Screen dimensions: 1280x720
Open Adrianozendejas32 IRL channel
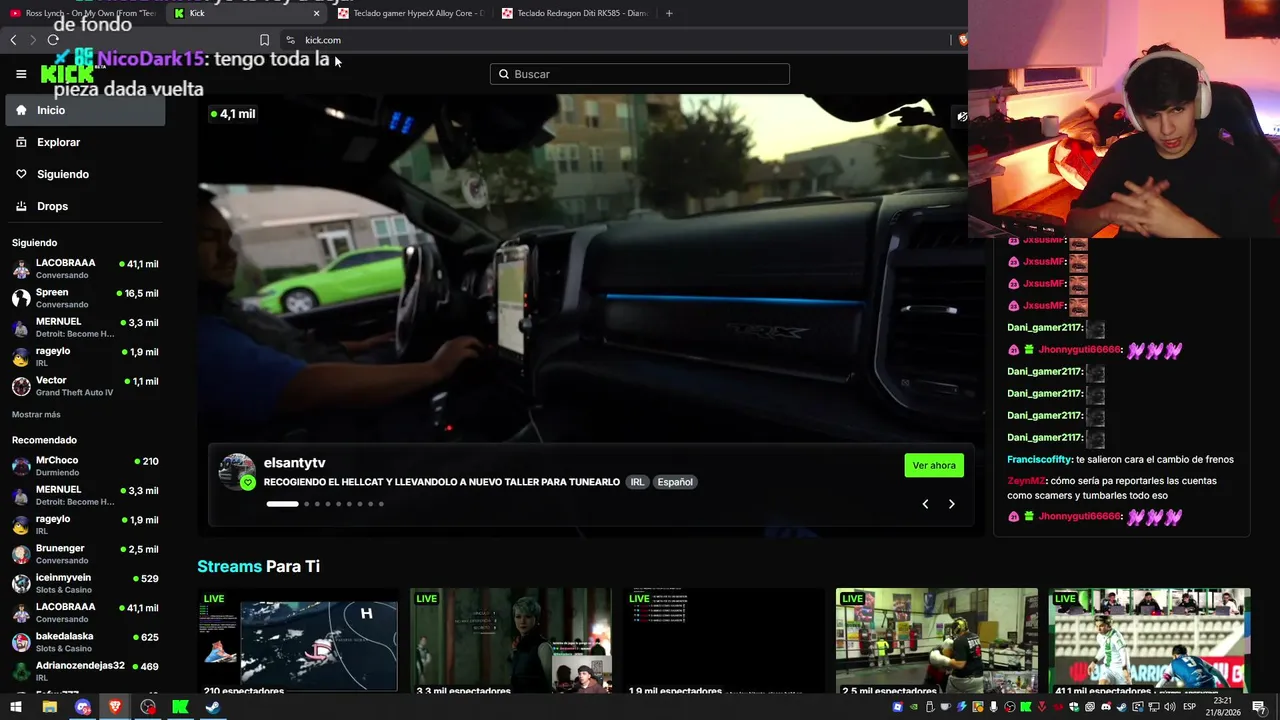click(x=85, y=671)
